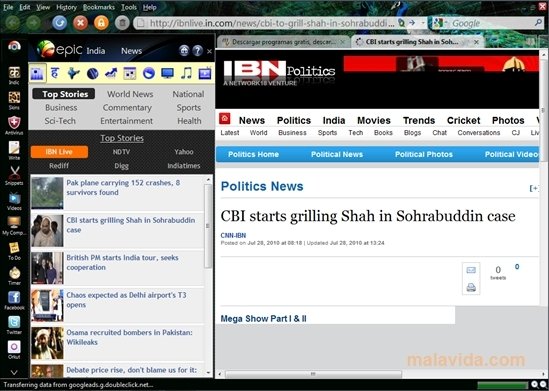Click the orange lock toolbar icon
Image resolution: width=549 pixels, height=391 pixels.
(101, 23)
